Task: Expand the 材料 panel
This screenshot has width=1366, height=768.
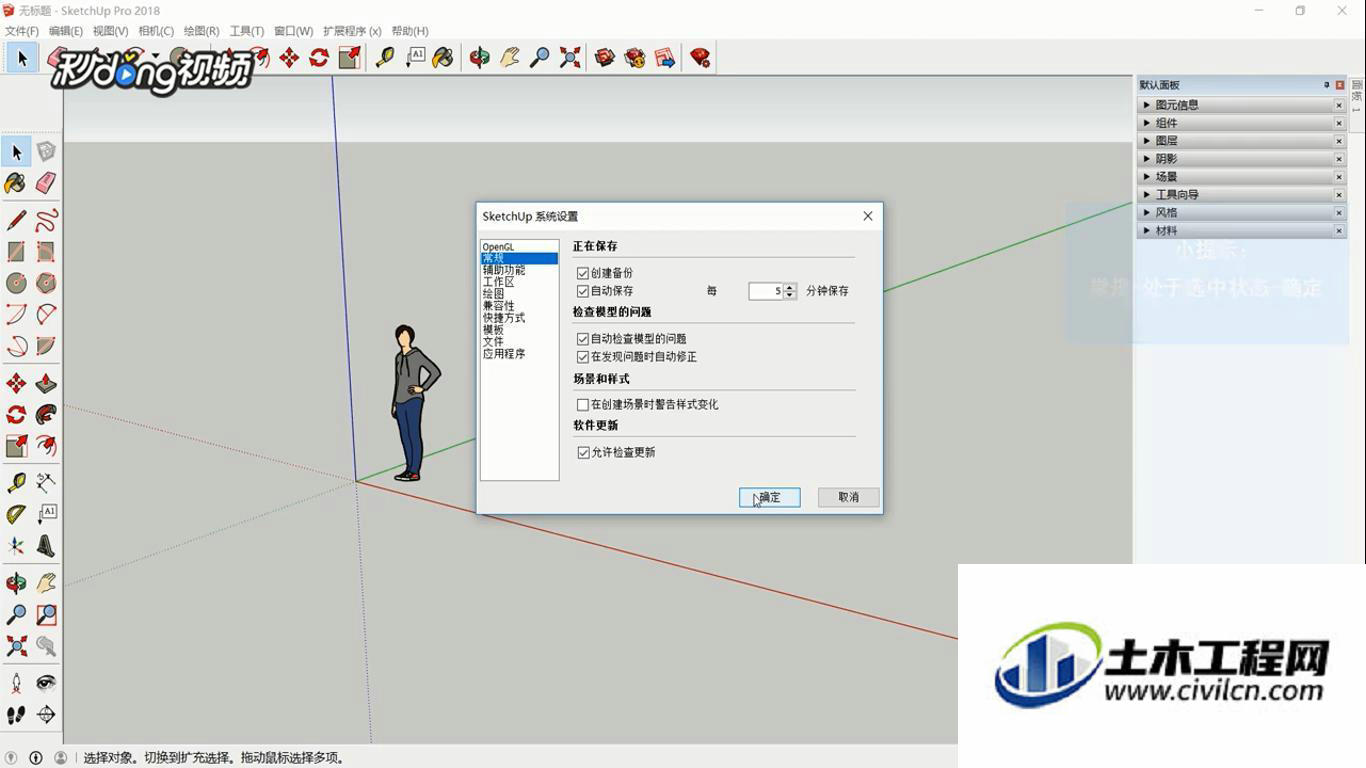Action: pyautogui.click(x=1240, y=231)
